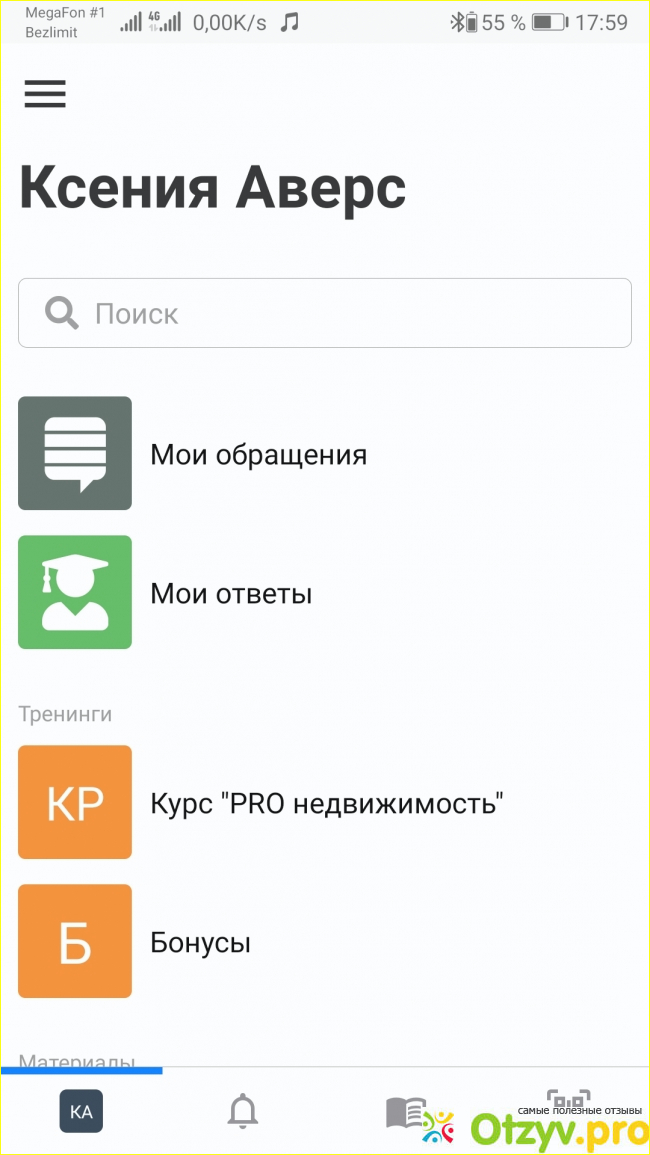
Task: Tap the music note status bar icon
Action: [x=290, y=22]
